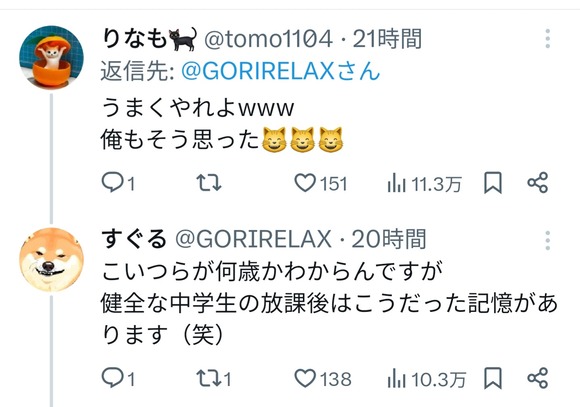Open more options menu on すぐる's tweet
This screenshot has height=407, width=580.
coord(548,240)
